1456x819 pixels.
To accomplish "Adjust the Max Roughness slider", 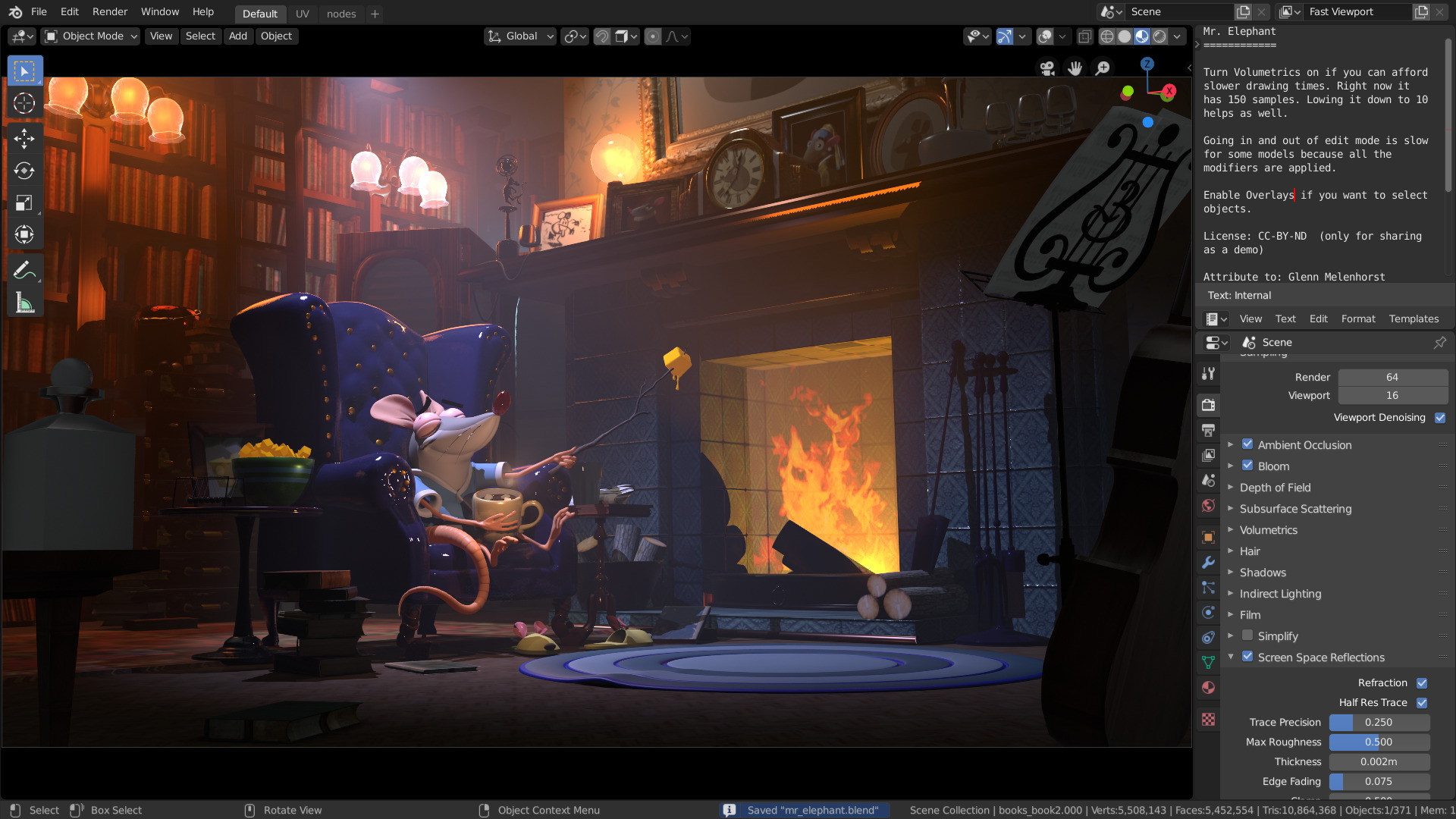I will [1379, 742].
